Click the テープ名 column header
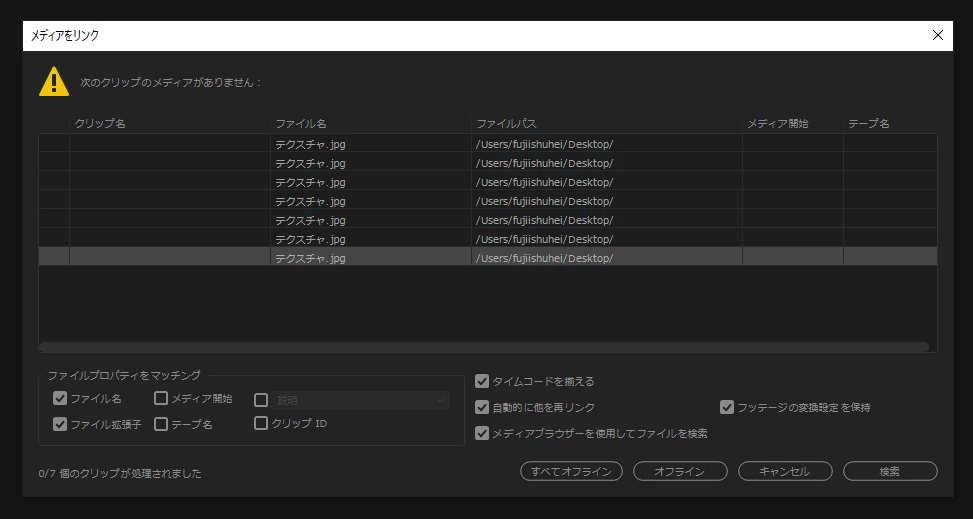 pyautogui.click(x=890, y=124)
